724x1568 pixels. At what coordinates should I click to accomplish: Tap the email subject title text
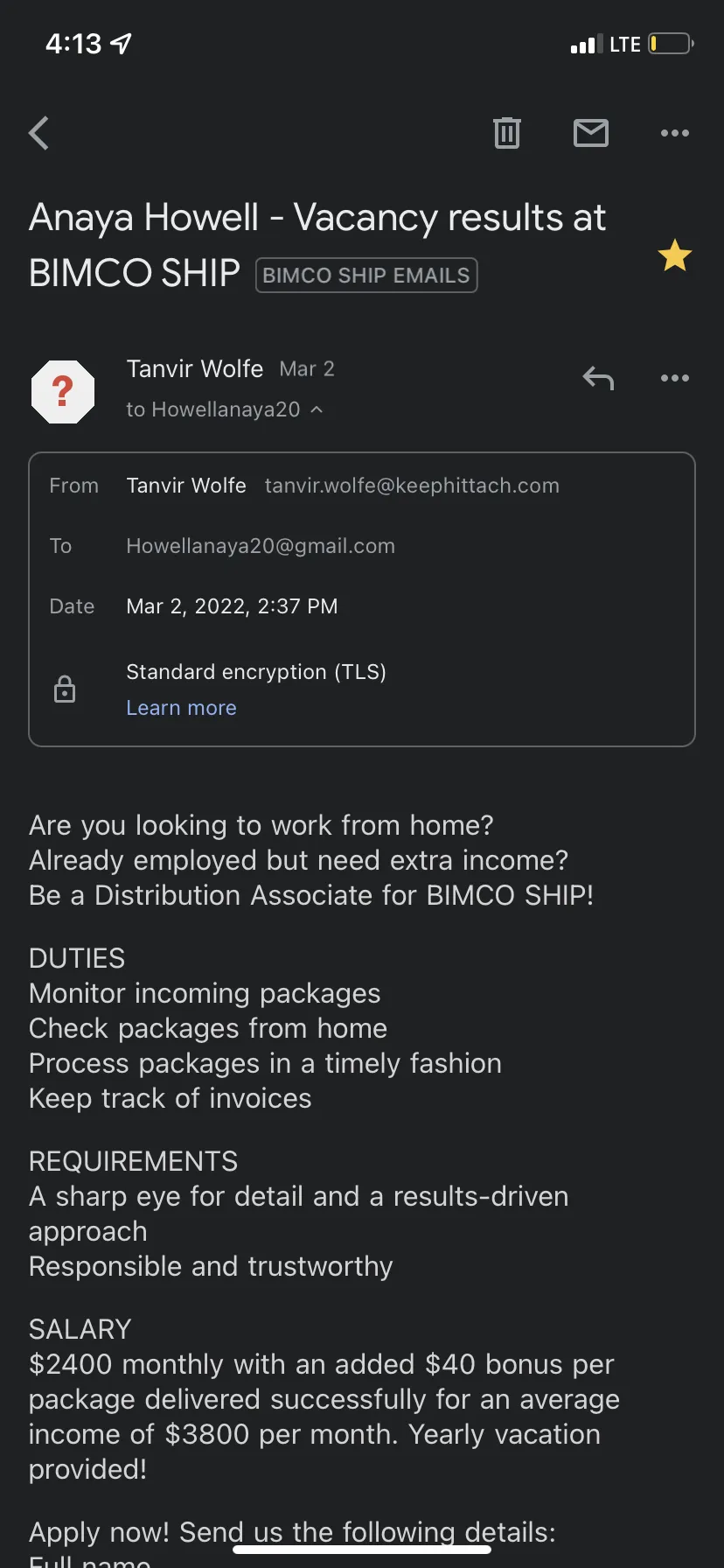coord(317,245)
